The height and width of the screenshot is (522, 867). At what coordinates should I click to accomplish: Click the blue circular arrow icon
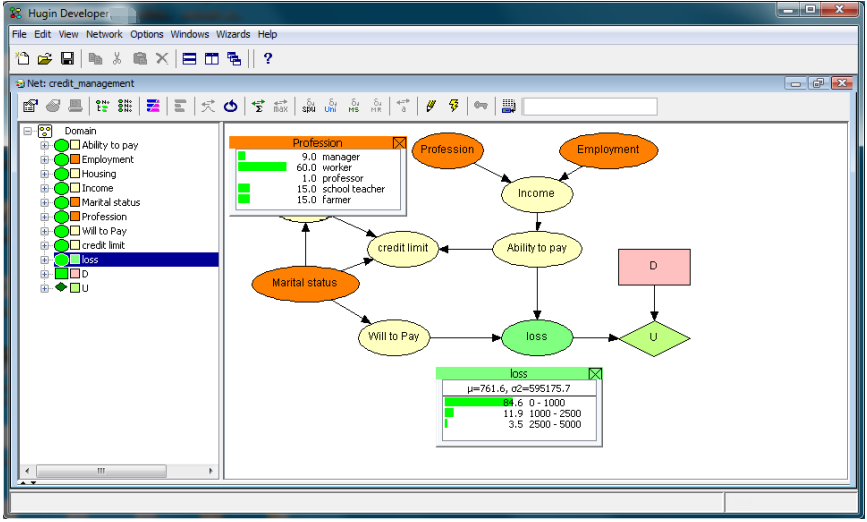click(231, 105)
